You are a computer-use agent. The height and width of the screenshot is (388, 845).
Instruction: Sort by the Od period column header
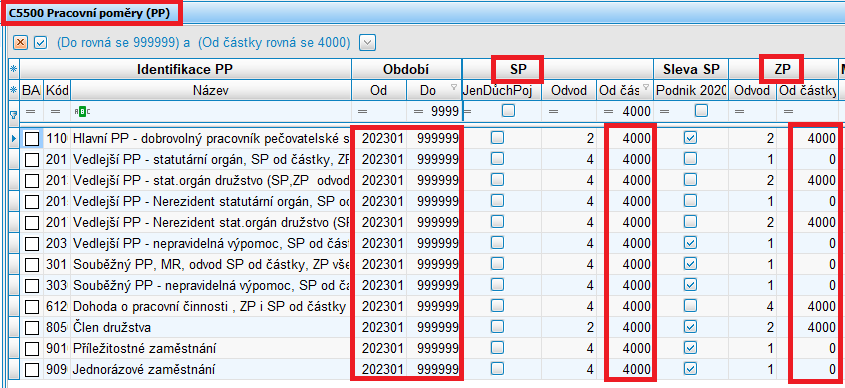point(378,91)
